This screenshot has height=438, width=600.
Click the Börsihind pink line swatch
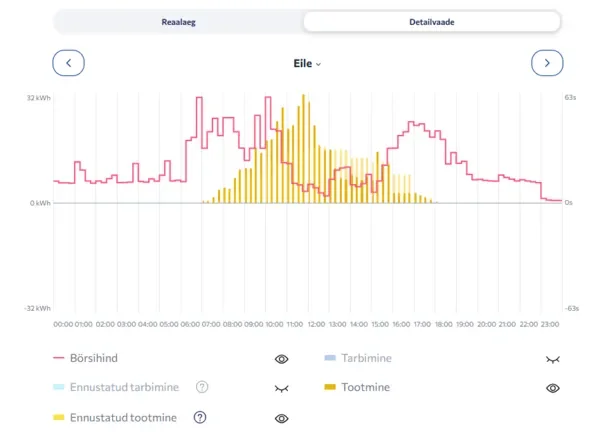pos(59,358)
